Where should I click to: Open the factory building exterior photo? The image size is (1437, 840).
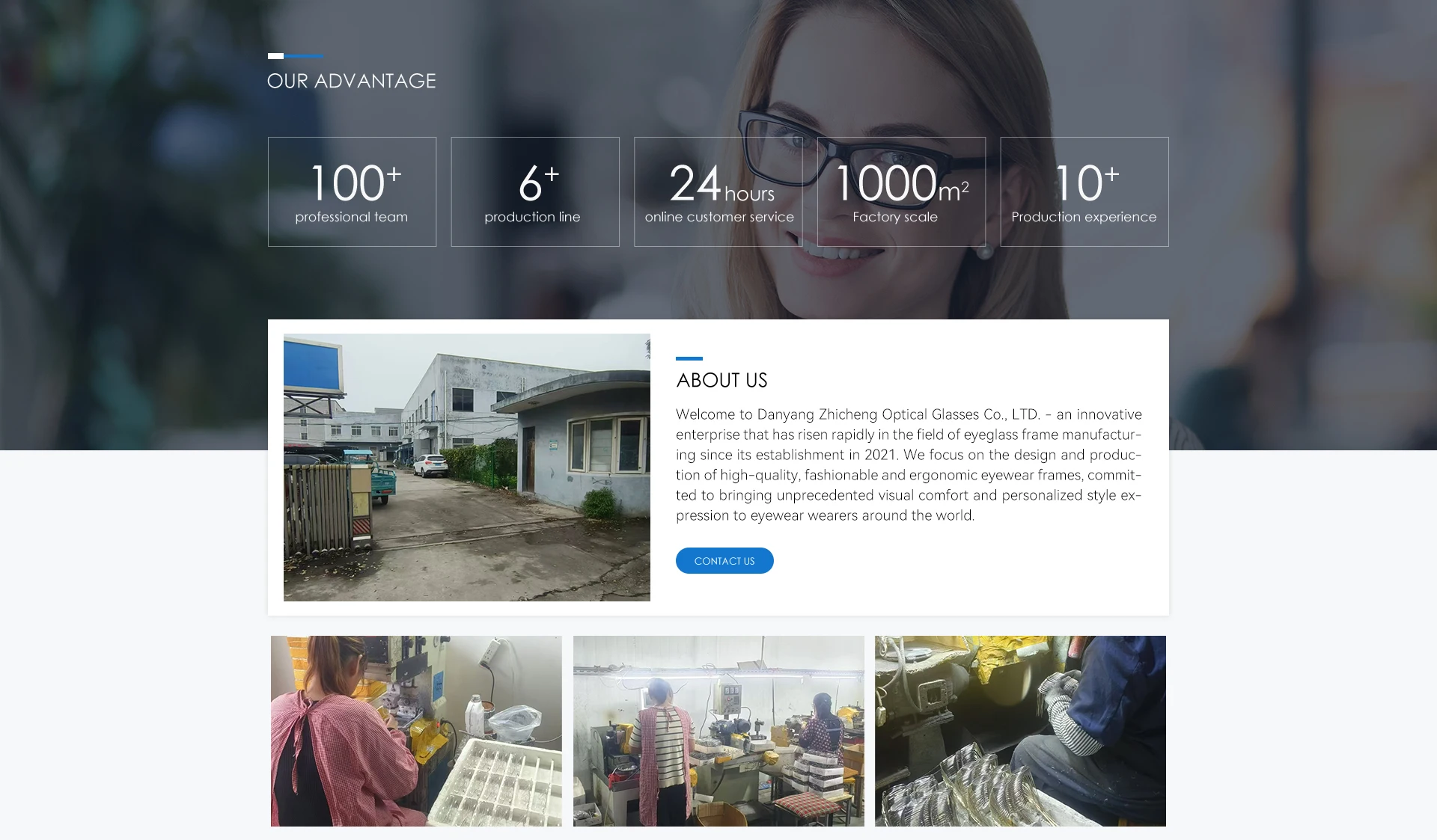pos(466,467)
